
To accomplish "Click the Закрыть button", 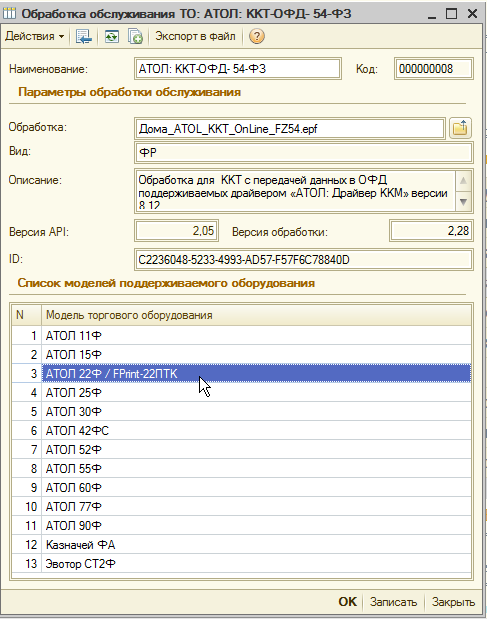I will click(x=453, y=602).
